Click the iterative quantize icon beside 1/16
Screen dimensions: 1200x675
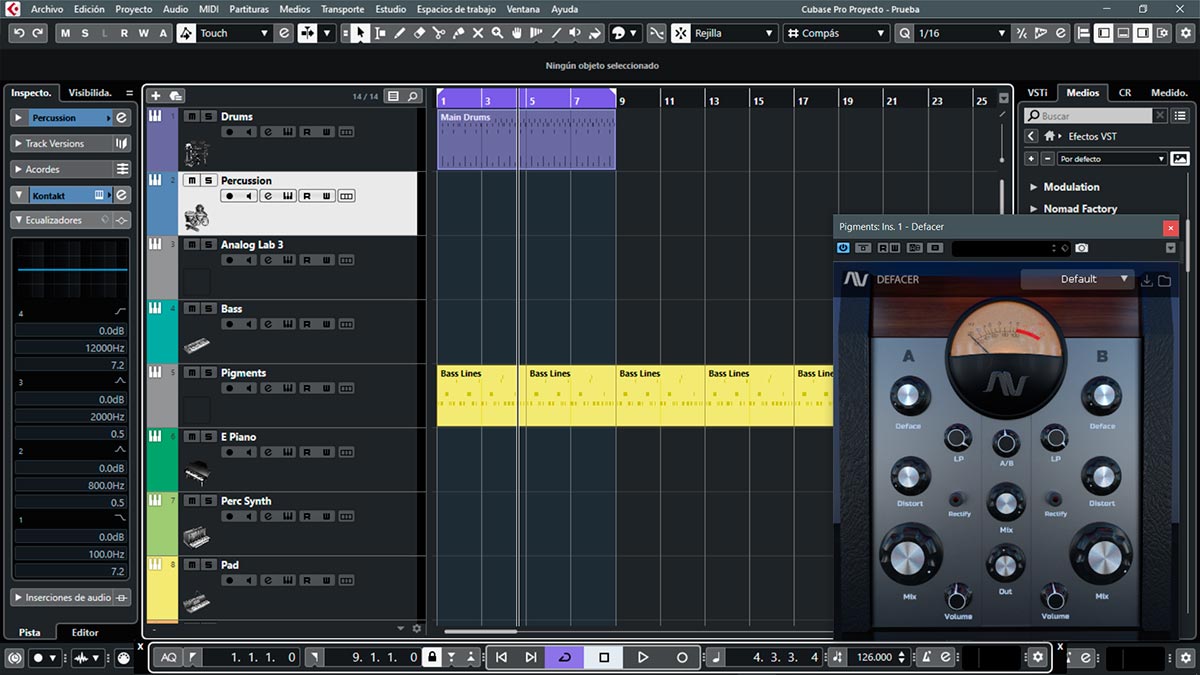pos(1021,33)
